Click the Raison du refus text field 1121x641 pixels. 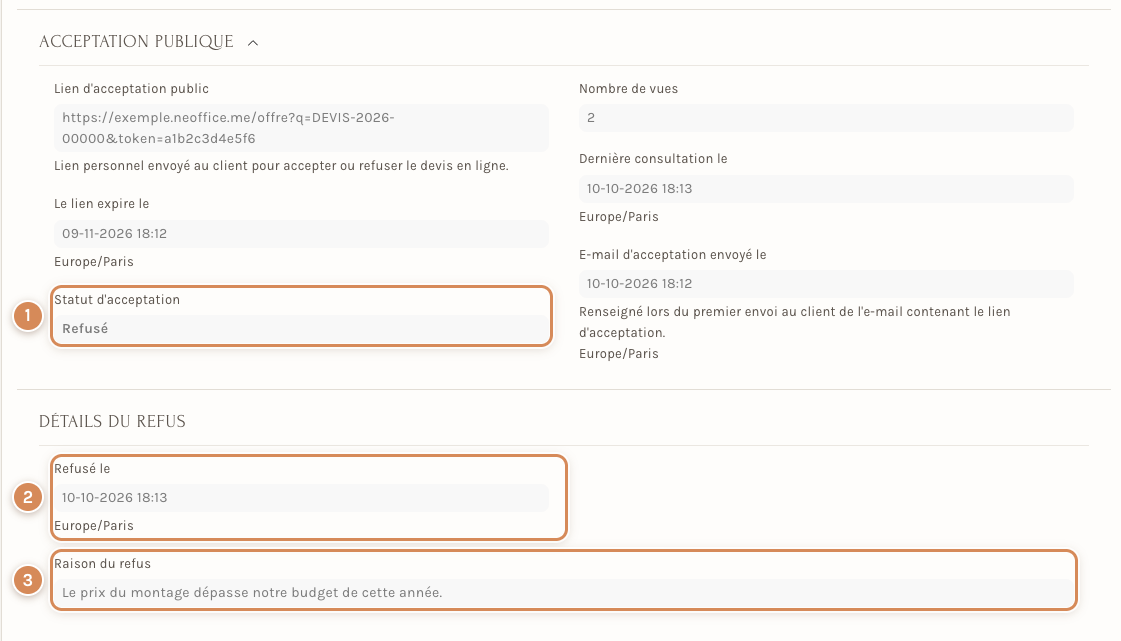[x=563, y=592]
